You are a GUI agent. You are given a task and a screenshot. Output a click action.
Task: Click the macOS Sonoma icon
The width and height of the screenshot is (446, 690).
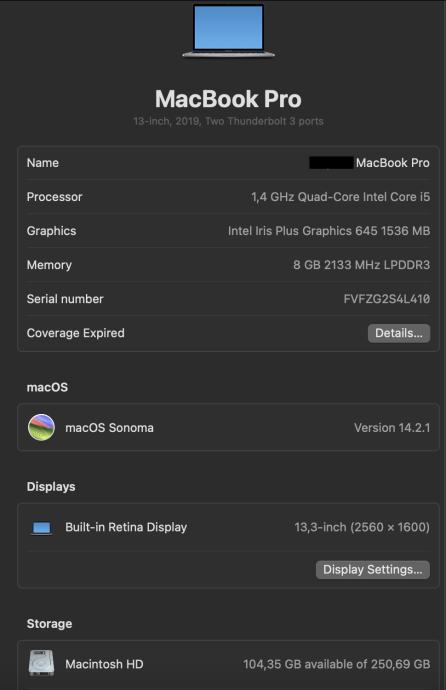point(41,427)
